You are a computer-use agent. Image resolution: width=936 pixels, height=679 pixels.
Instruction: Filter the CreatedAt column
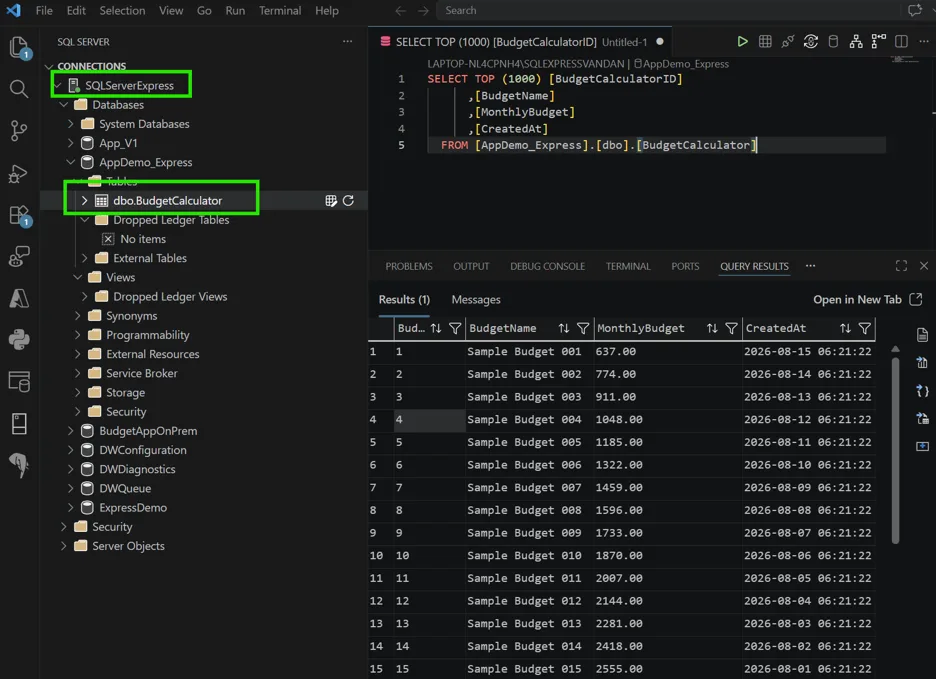coord(864,328)
